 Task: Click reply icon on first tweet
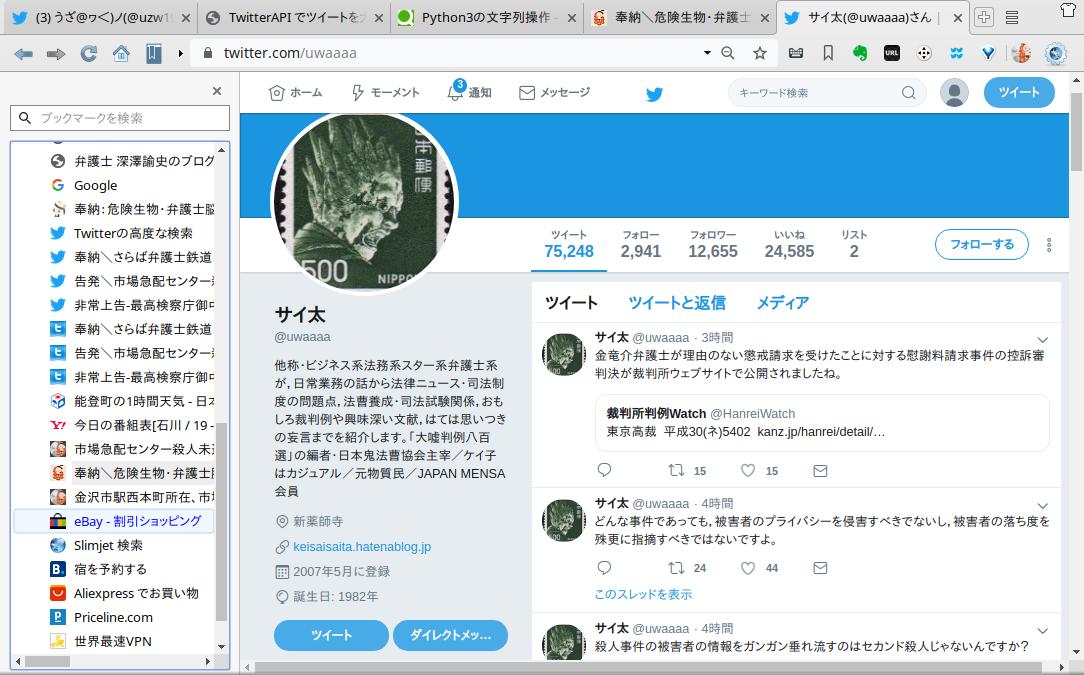604,470
